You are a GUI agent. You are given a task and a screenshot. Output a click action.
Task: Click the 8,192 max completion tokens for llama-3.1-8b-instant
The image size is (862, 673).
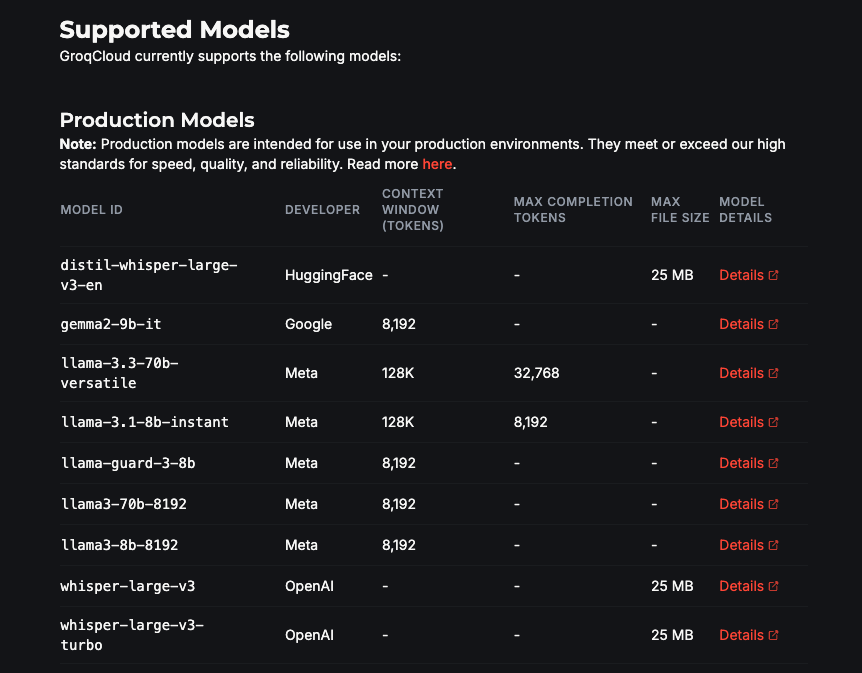tap(531, 422)
